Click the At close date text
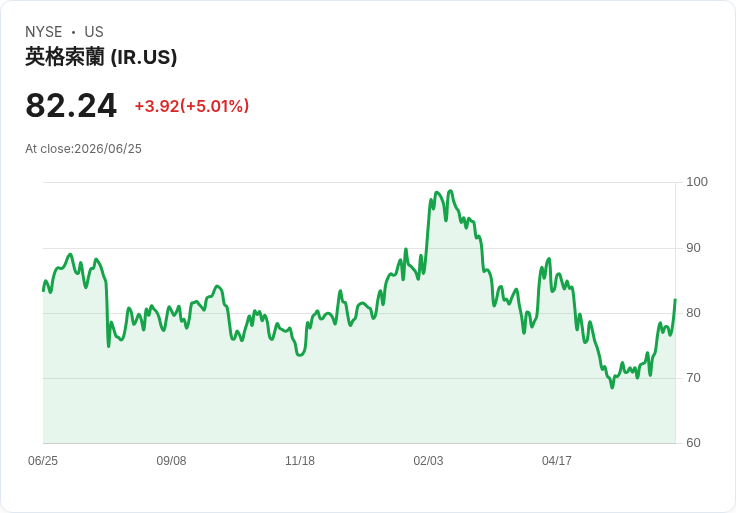Viewport: 736px width, 513px height. click(x=83, y=149)
